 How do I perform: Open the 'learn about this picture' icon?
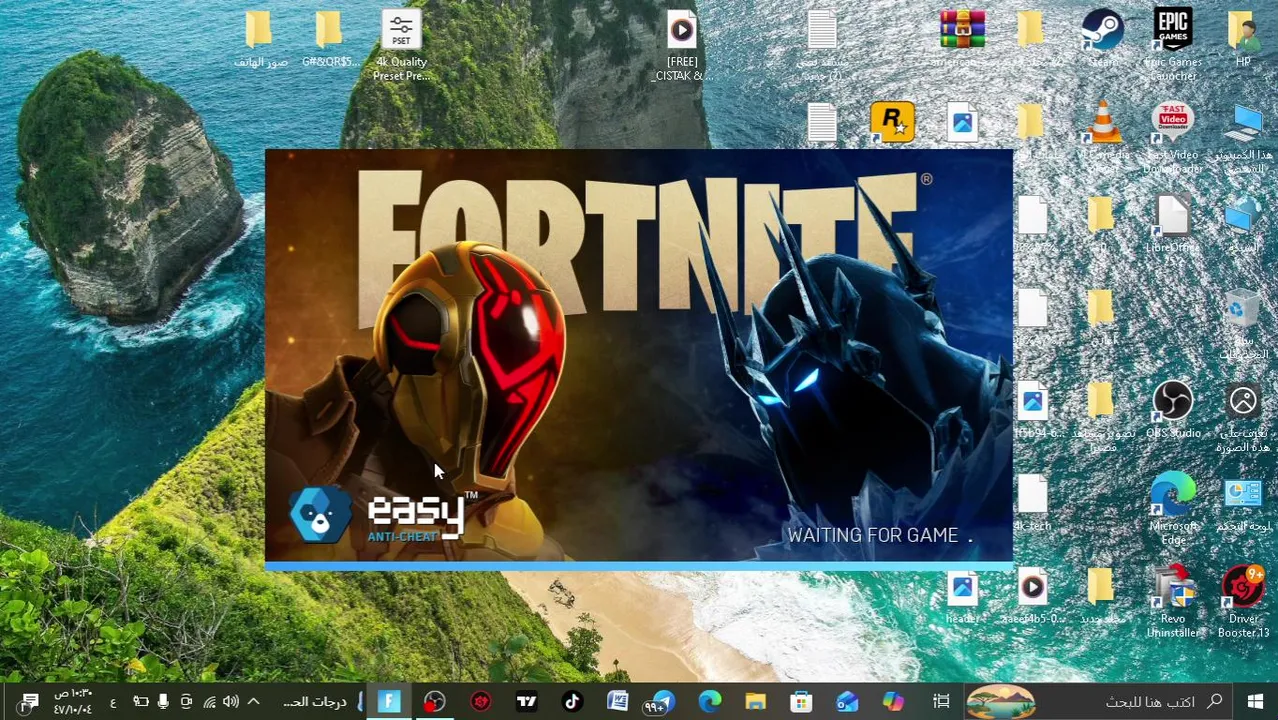pos(1243,417)
